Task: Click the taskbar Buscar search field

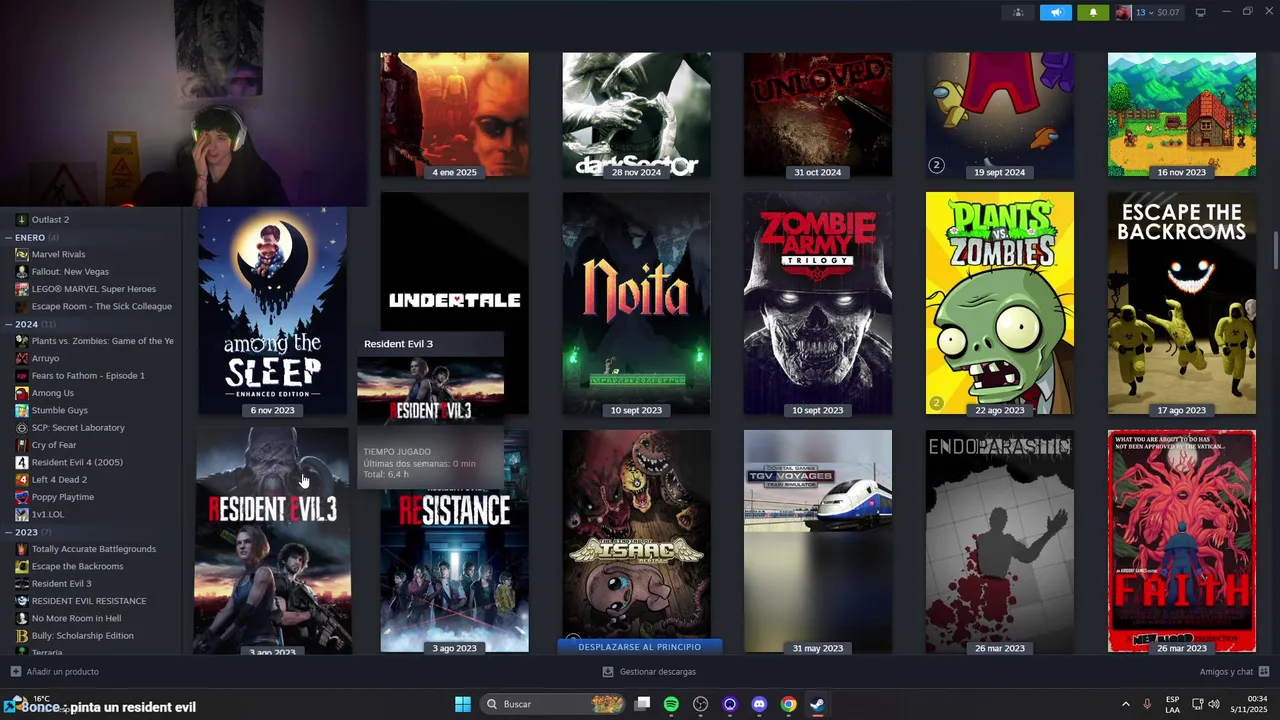Action: [x=553, y=704]
